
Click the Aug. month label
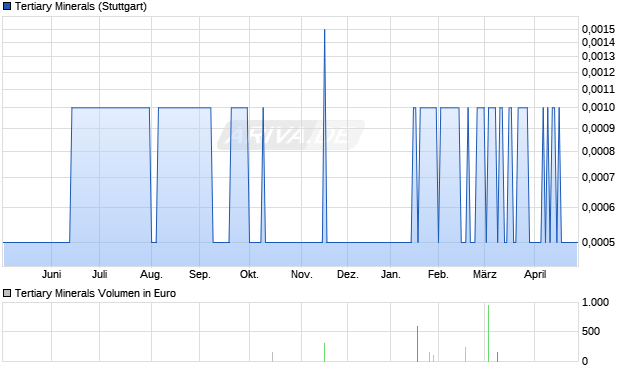pyautogui.click(x=151, y=274)
